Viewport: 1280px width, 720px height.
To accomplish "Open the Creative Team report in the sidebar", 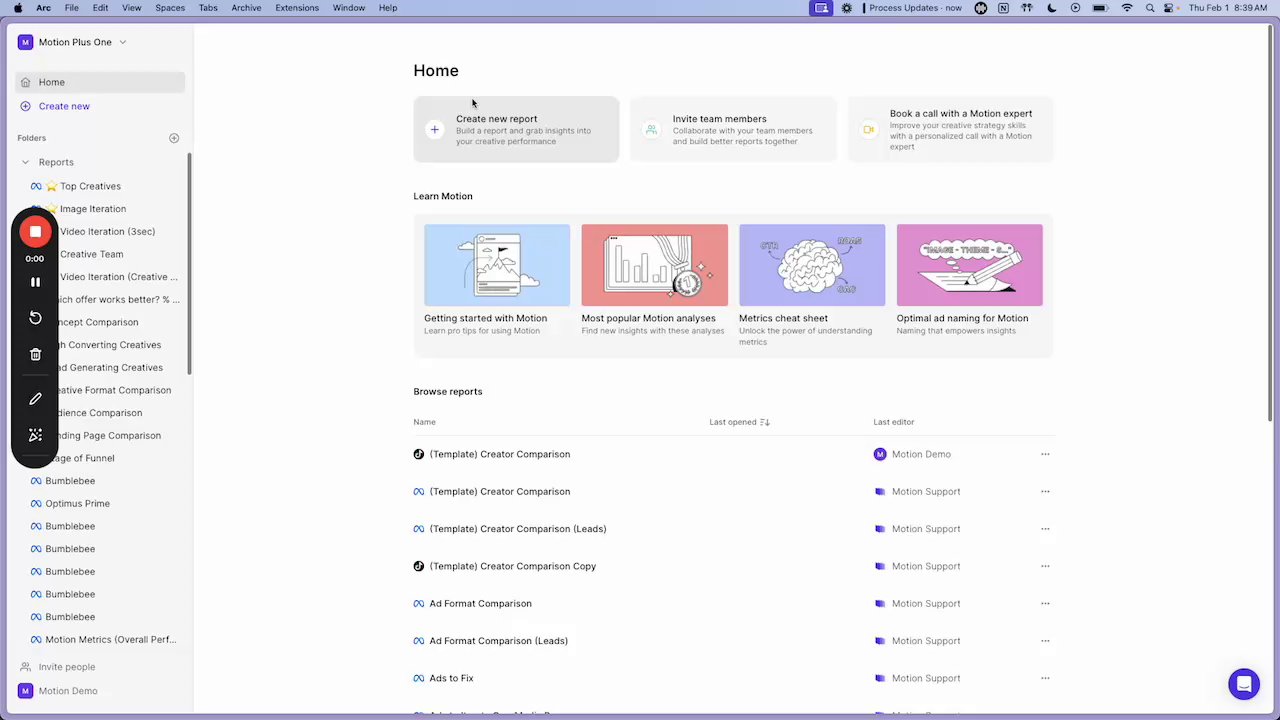I will pos(91,254).
